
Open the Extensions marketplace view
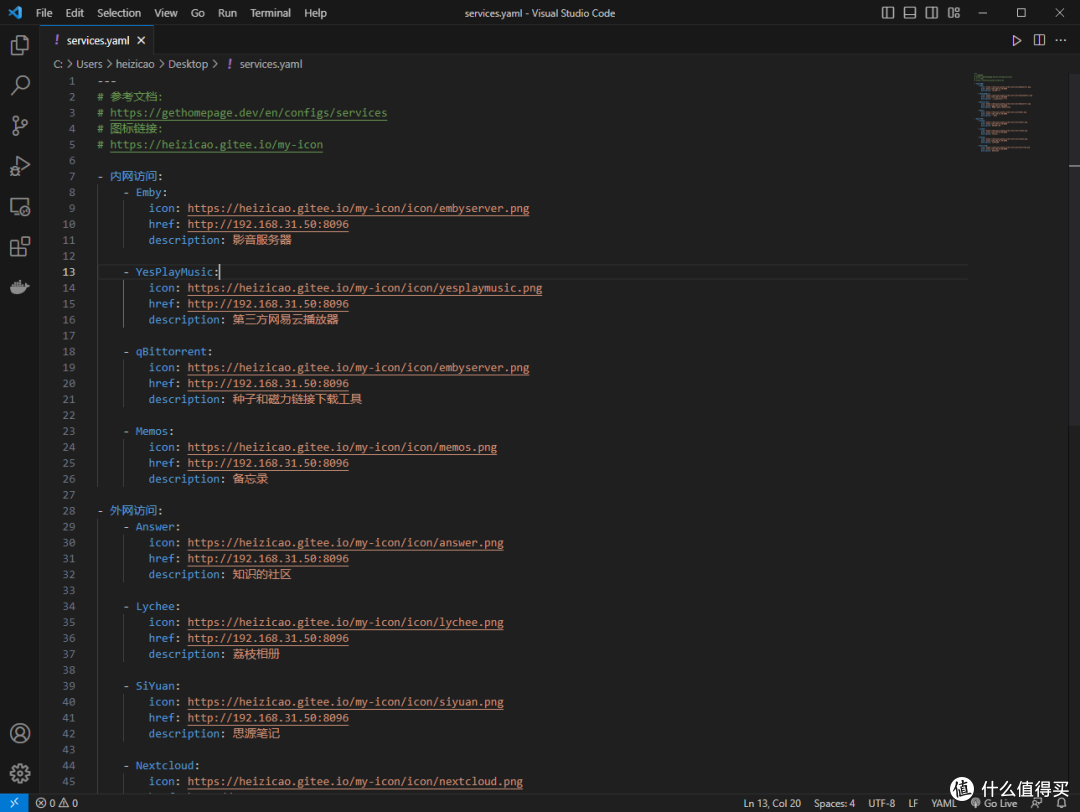[x=20, y=247]
